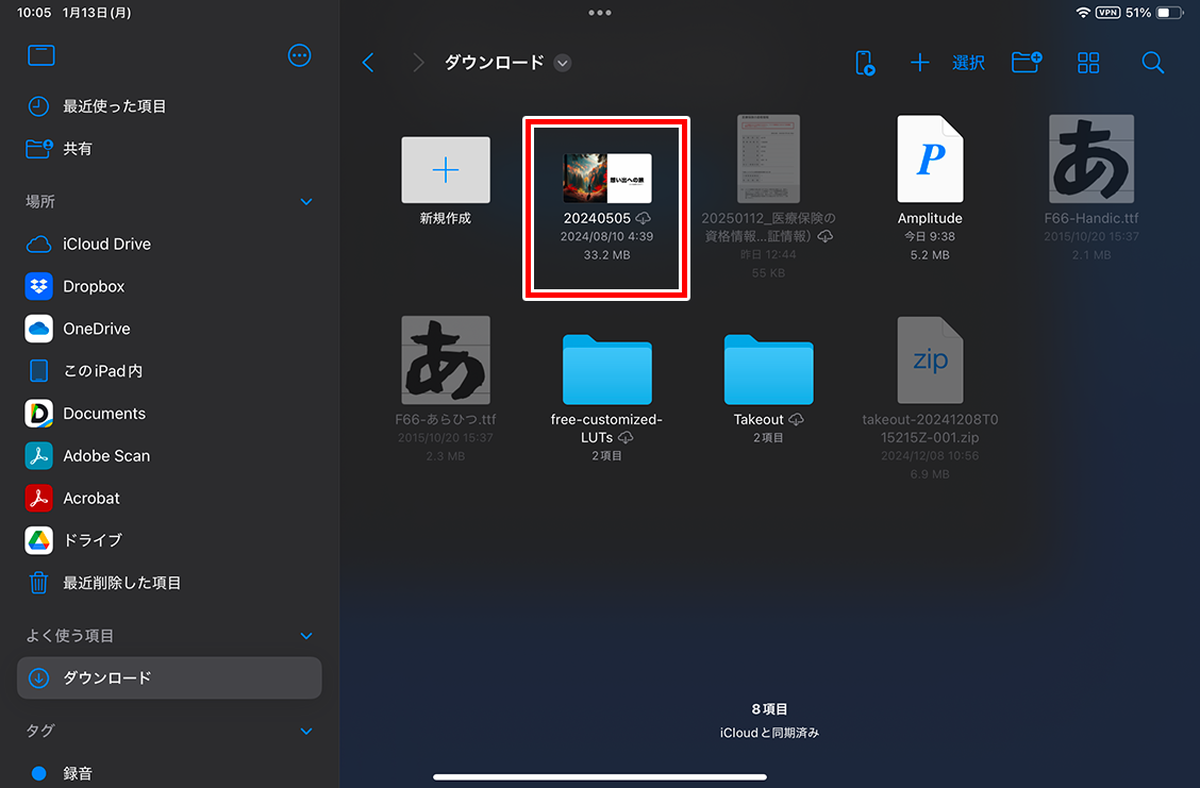Tap the battery indicator in status bar
The width and height of the screenshot is (1200, 788).
coord(1170,13)
